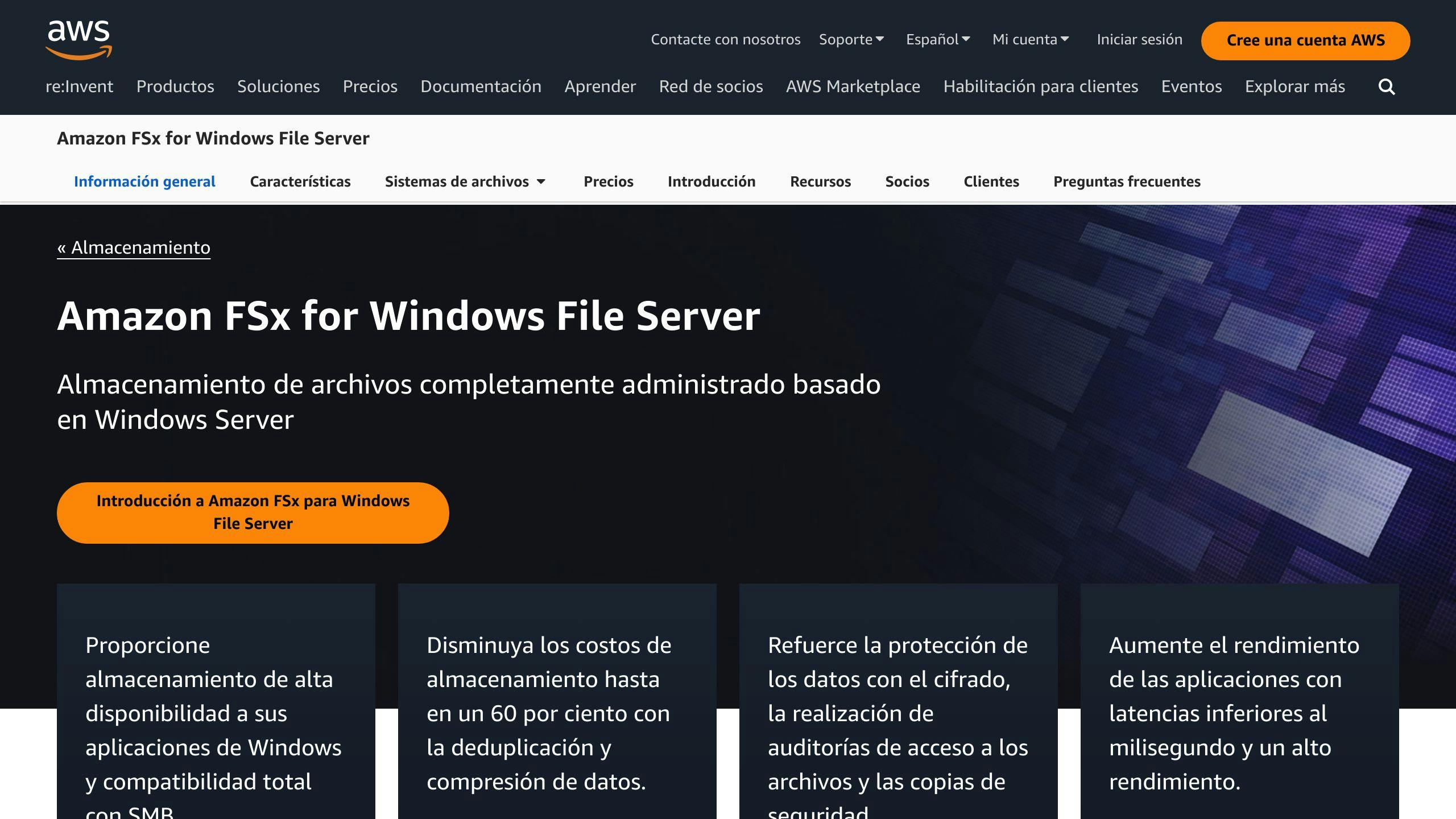Expand Sistemas de archivos dropdown
This screenshot has height=819, width=1456.
coord(465,181)
